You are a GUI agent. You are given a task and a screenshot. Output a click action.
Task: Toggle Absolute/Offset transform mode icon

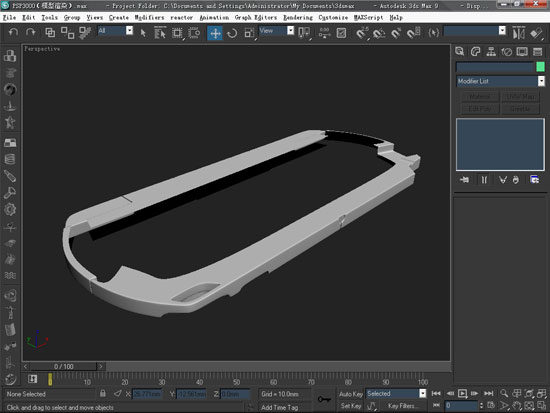118,394
